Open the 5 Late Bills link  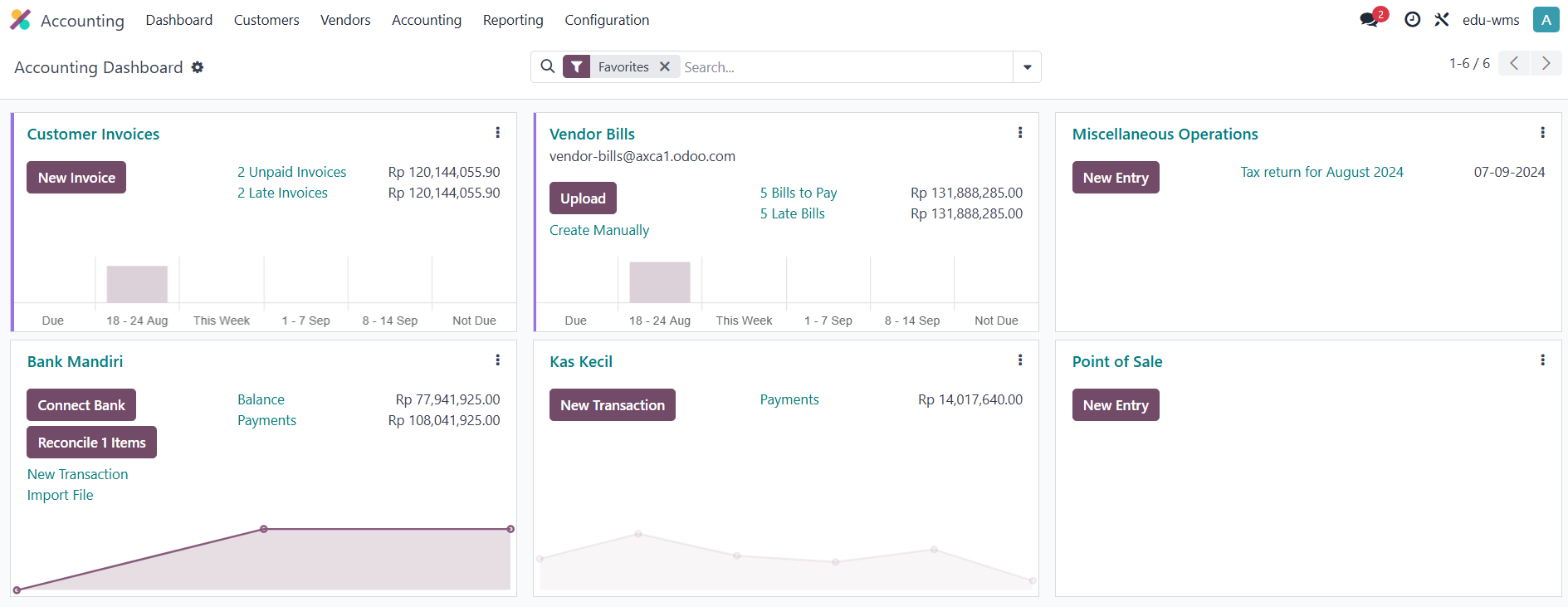pos(792,213)
